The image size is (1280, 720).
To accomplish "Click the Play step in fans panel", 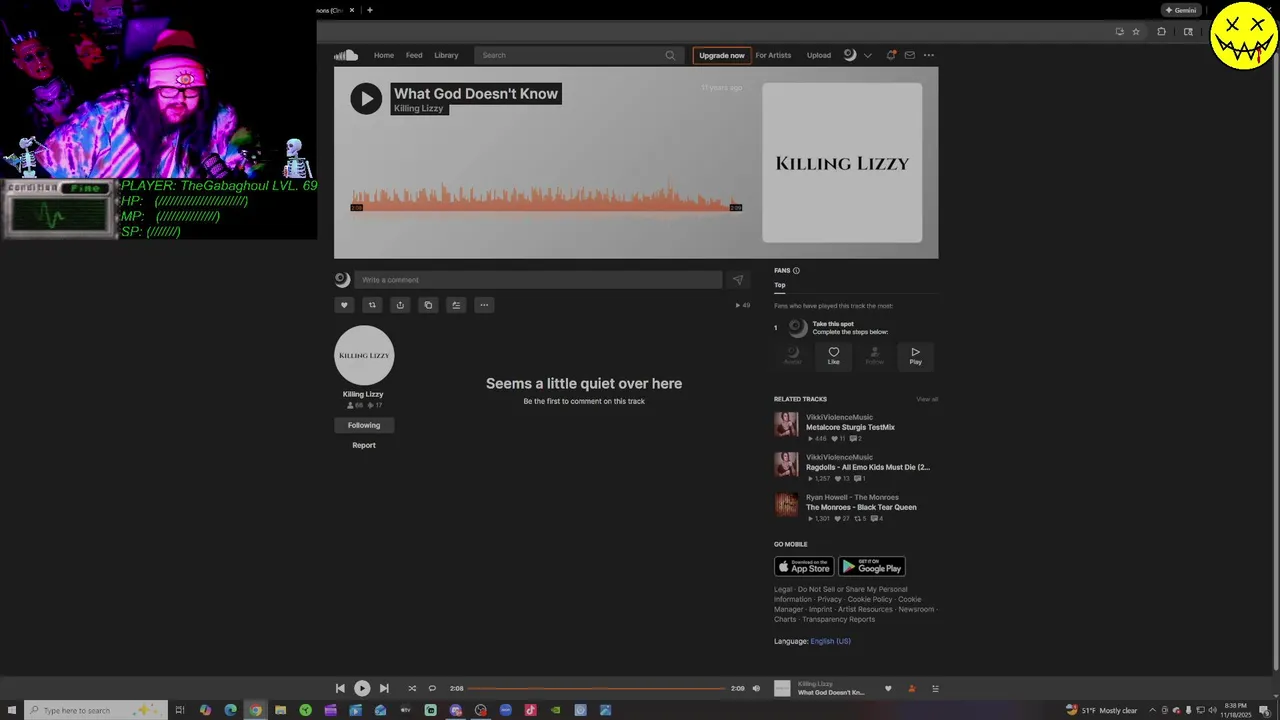I will click(x=915, y=355).
